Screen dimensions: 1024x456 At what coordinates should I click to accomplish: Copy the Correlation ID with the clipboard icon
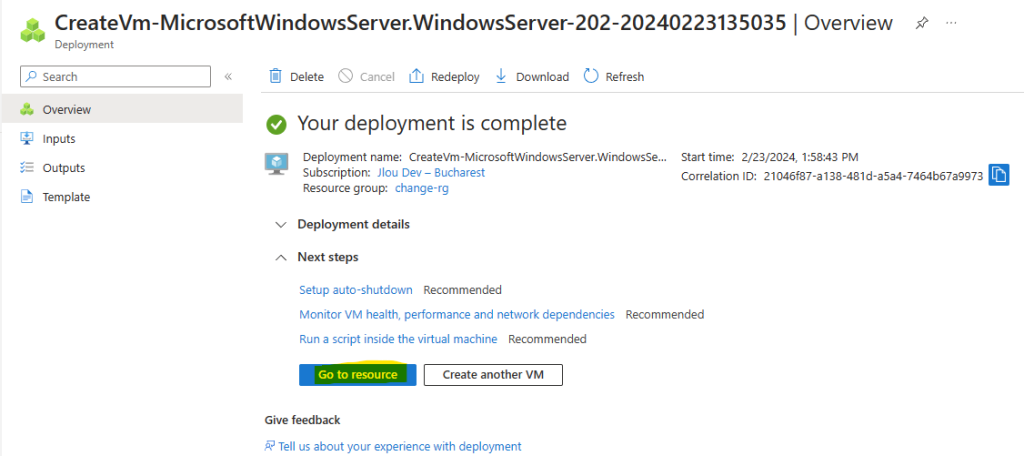[x=999, y=174]
